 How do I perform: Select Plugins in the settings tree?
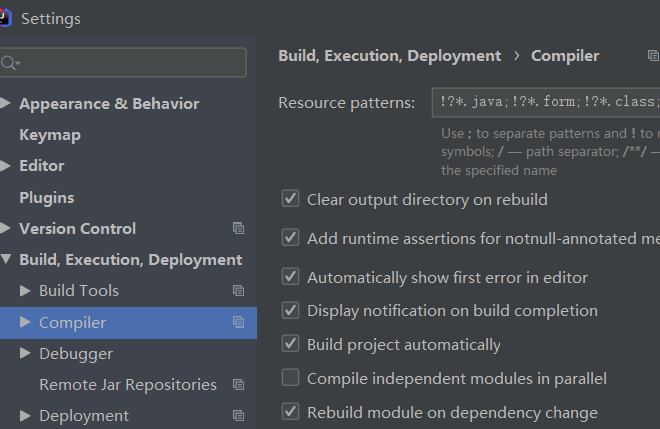point(46,198)
